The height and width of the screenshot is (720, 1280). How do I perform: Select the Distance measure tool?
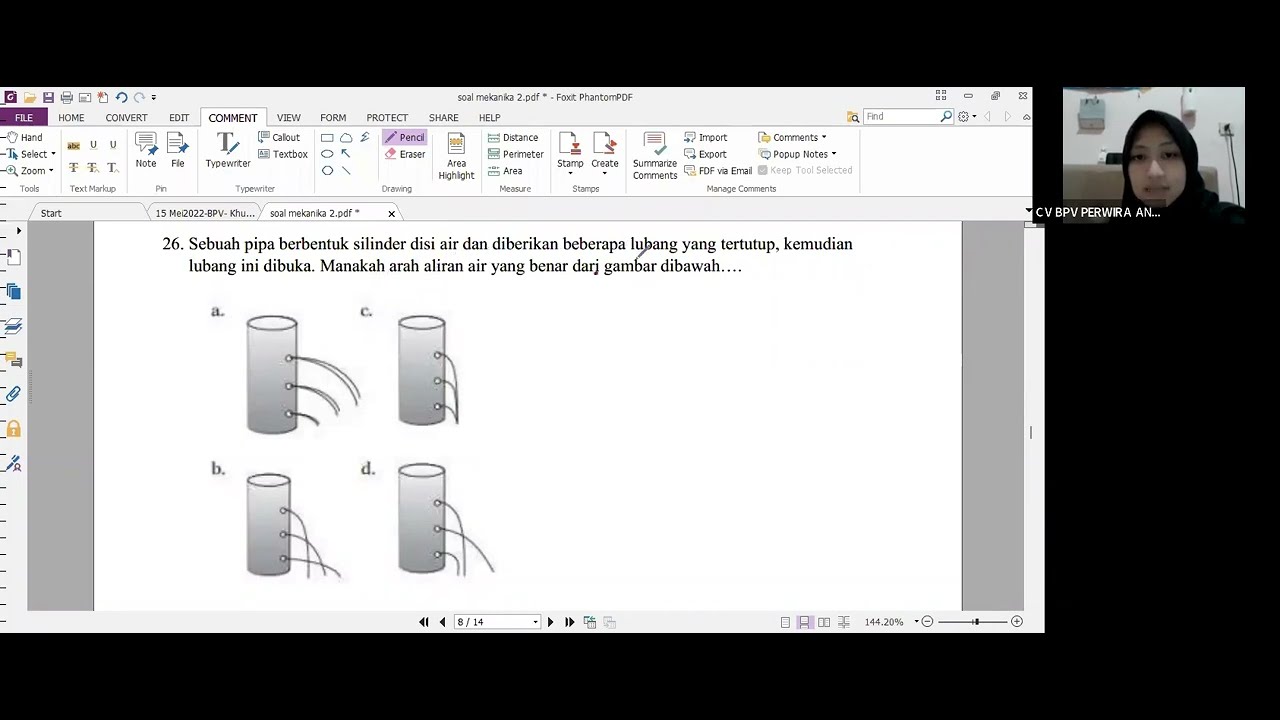pos(513,137)
